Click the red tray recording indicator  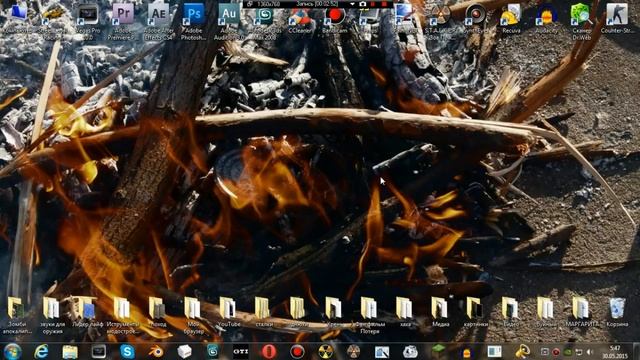tap(556, 352)
